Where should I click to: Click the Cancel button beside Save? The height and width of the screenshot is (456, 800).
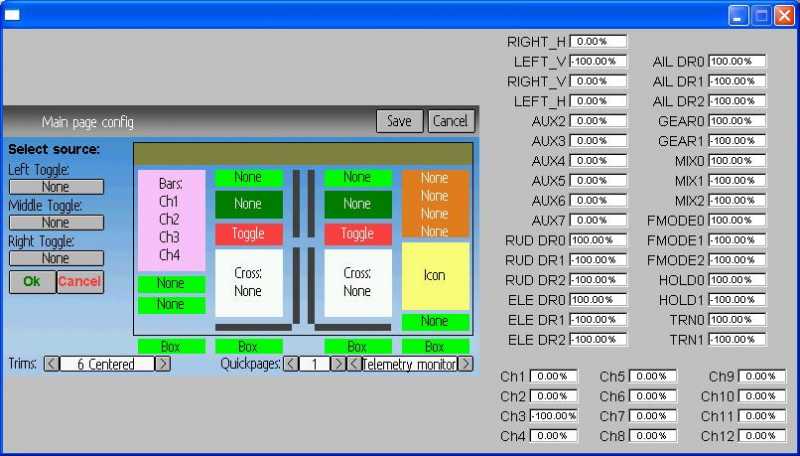(x=451, y=121)
